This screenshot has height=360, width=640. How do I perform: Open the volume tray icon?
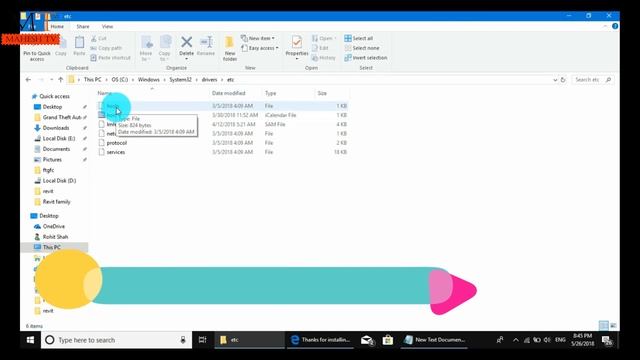[x=547, y=340]
